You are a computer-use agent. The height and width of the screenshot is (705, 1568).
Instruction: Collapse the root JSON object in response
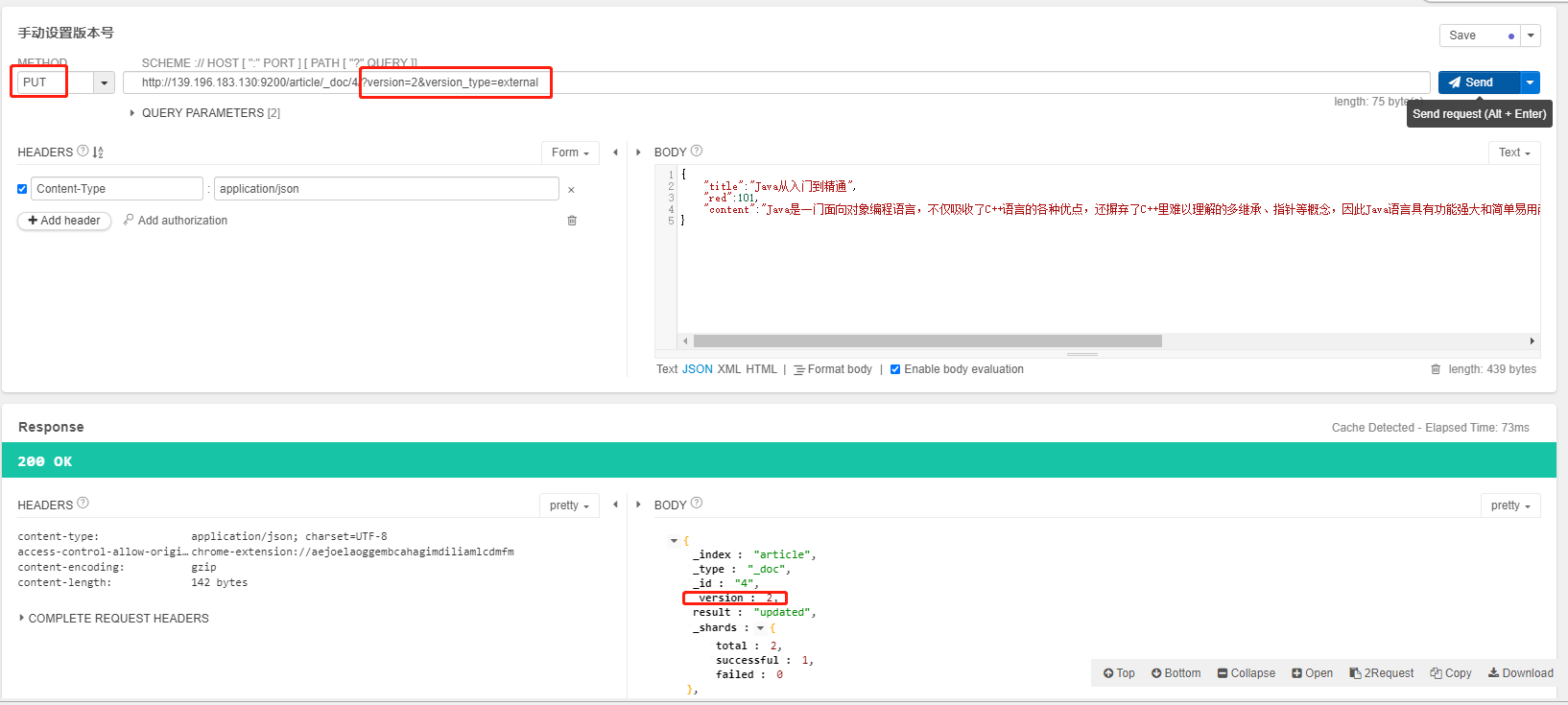[x=674, y=541]
